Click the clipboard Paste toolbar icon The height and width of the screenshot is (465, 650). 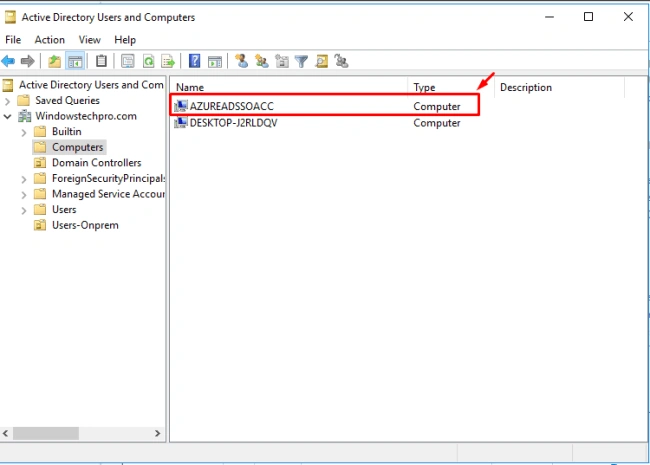click(101, 61)
